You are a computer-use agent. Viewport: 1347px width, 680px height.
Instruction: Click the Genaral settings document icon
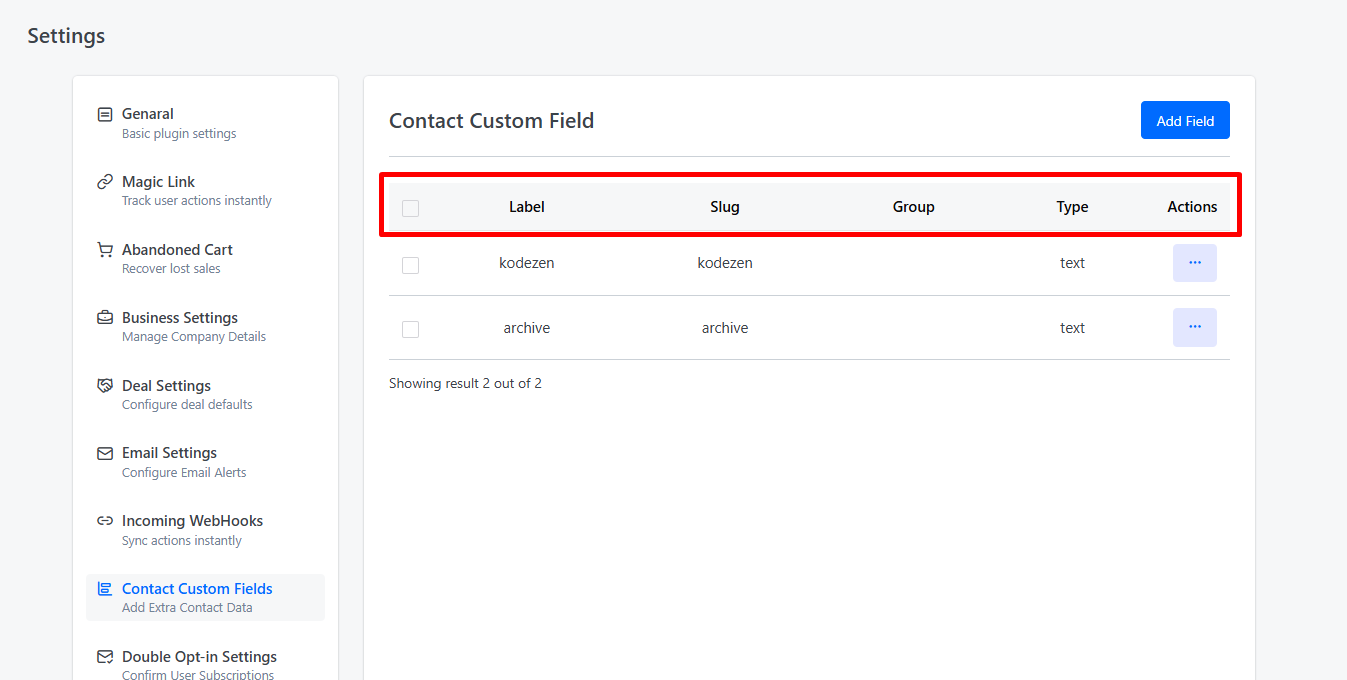tap(105, 114)
